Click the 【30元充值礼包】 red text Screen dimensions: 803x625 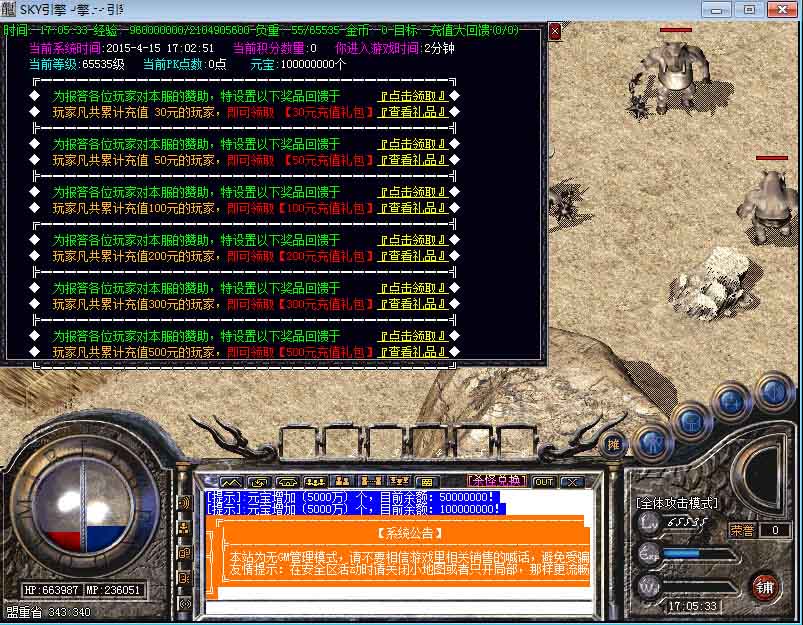tap(328, 112)
